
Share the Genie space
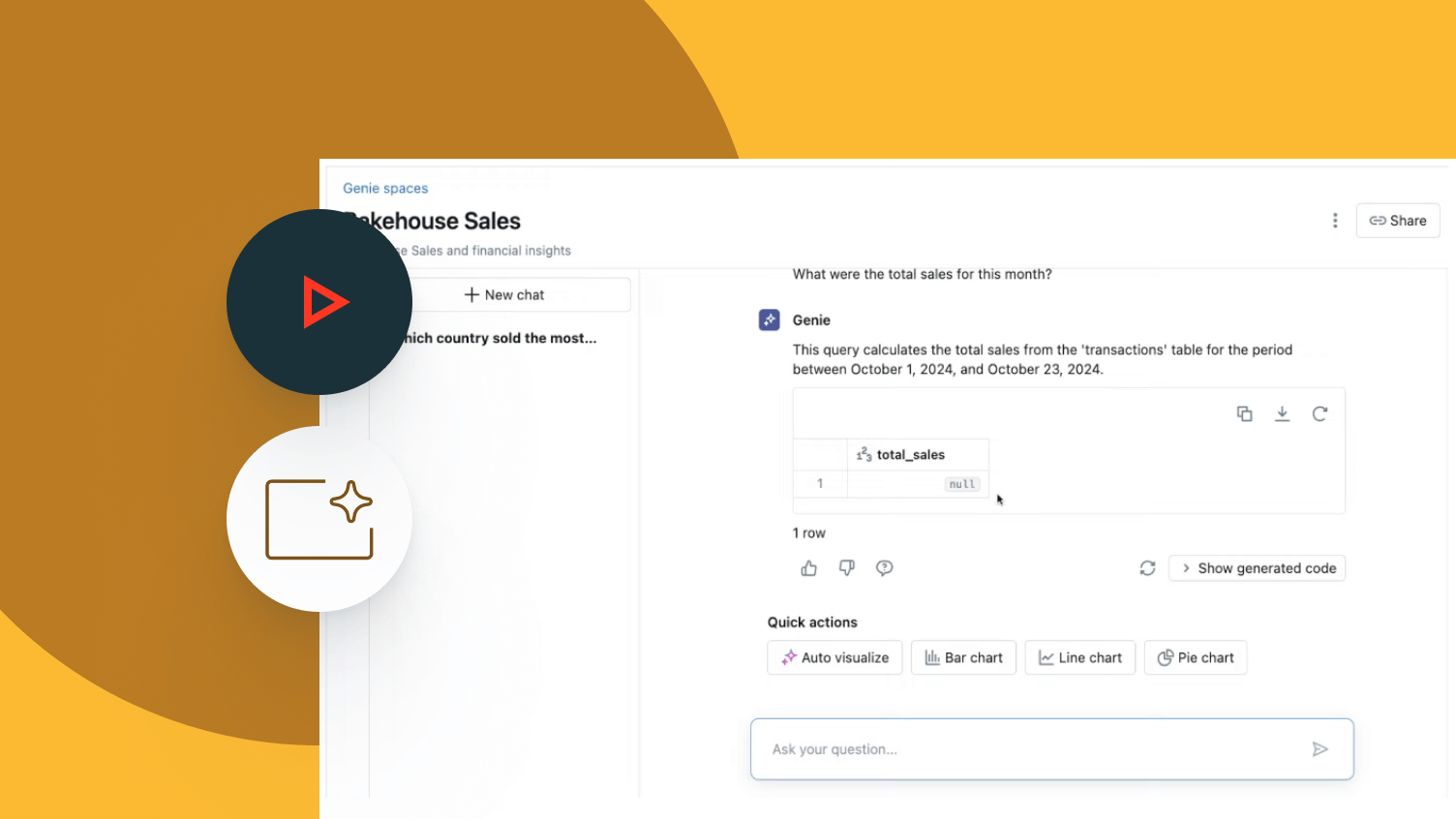[x=1398, y=221]
